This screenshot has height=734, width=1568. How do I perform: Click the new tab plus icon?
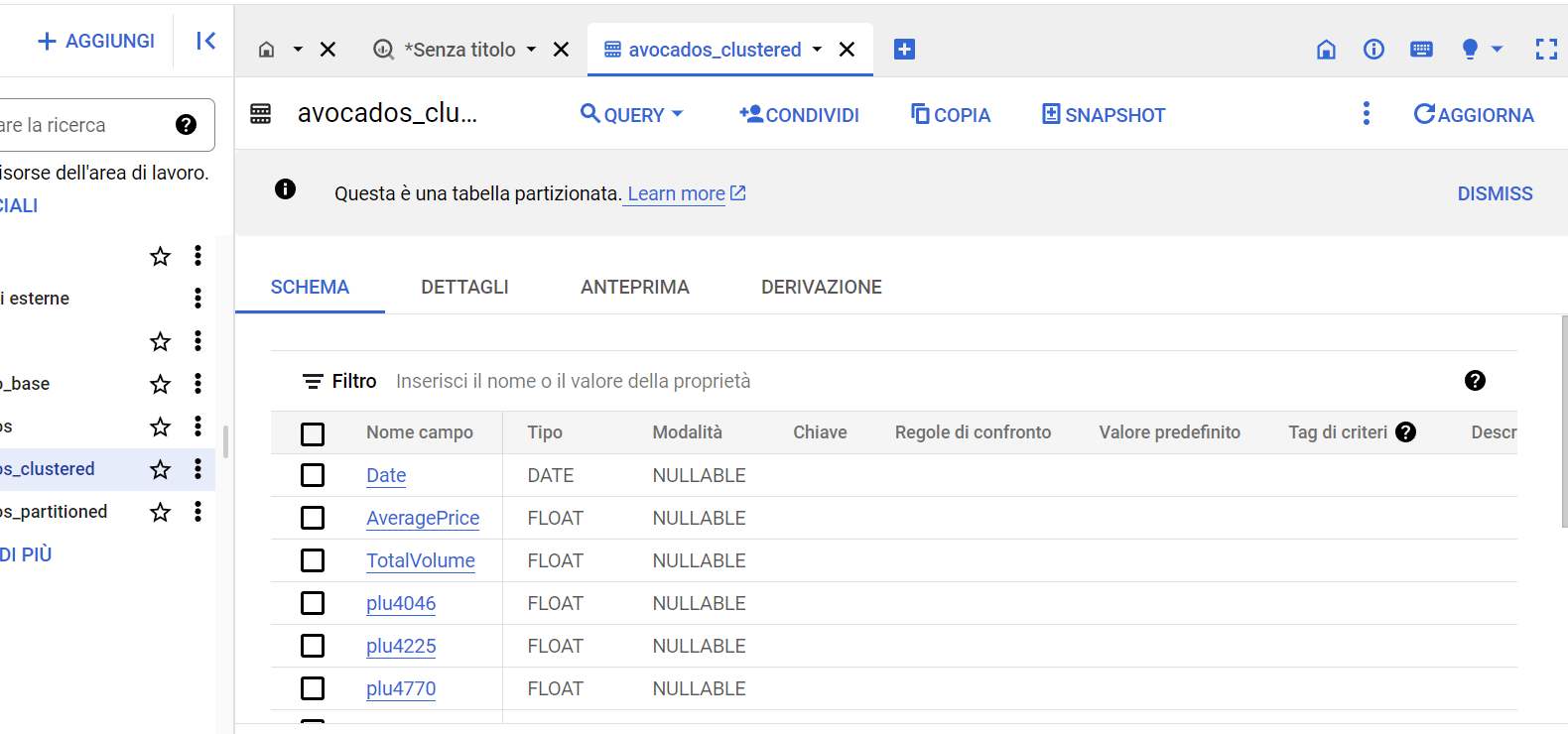pos(904,50)
